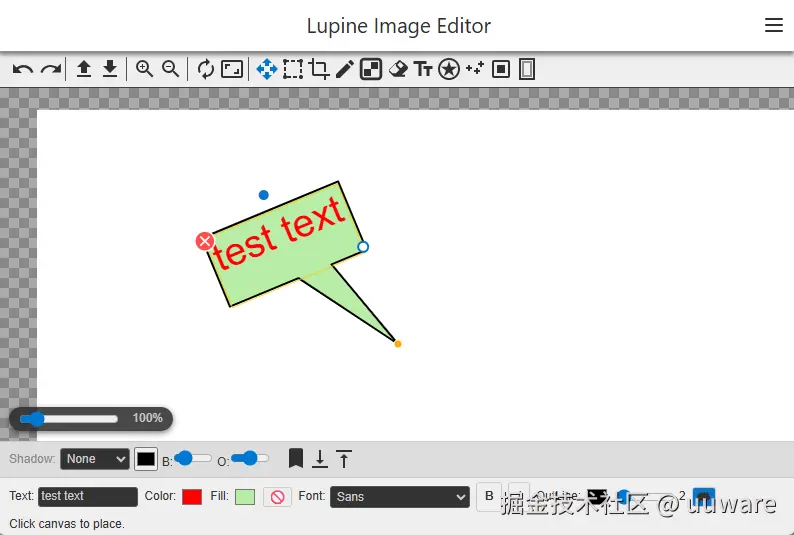
Task: Select the blue Move tool
Action: (x=267, y=69)
